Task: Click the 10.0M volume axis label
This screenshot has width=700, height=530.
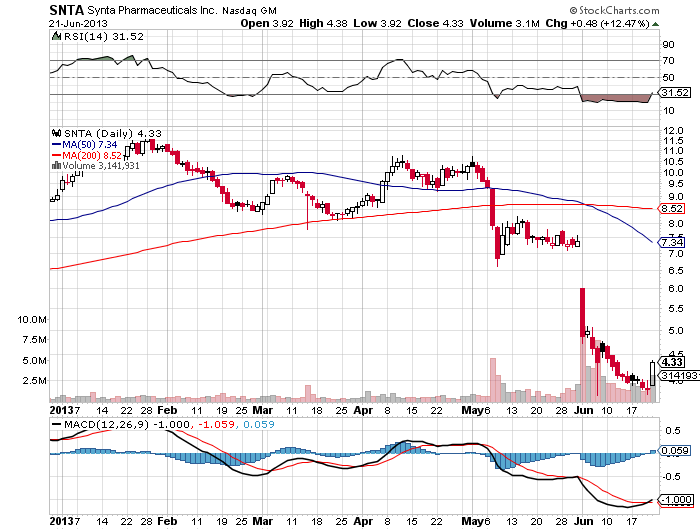Action: click(x=32, y=320)
